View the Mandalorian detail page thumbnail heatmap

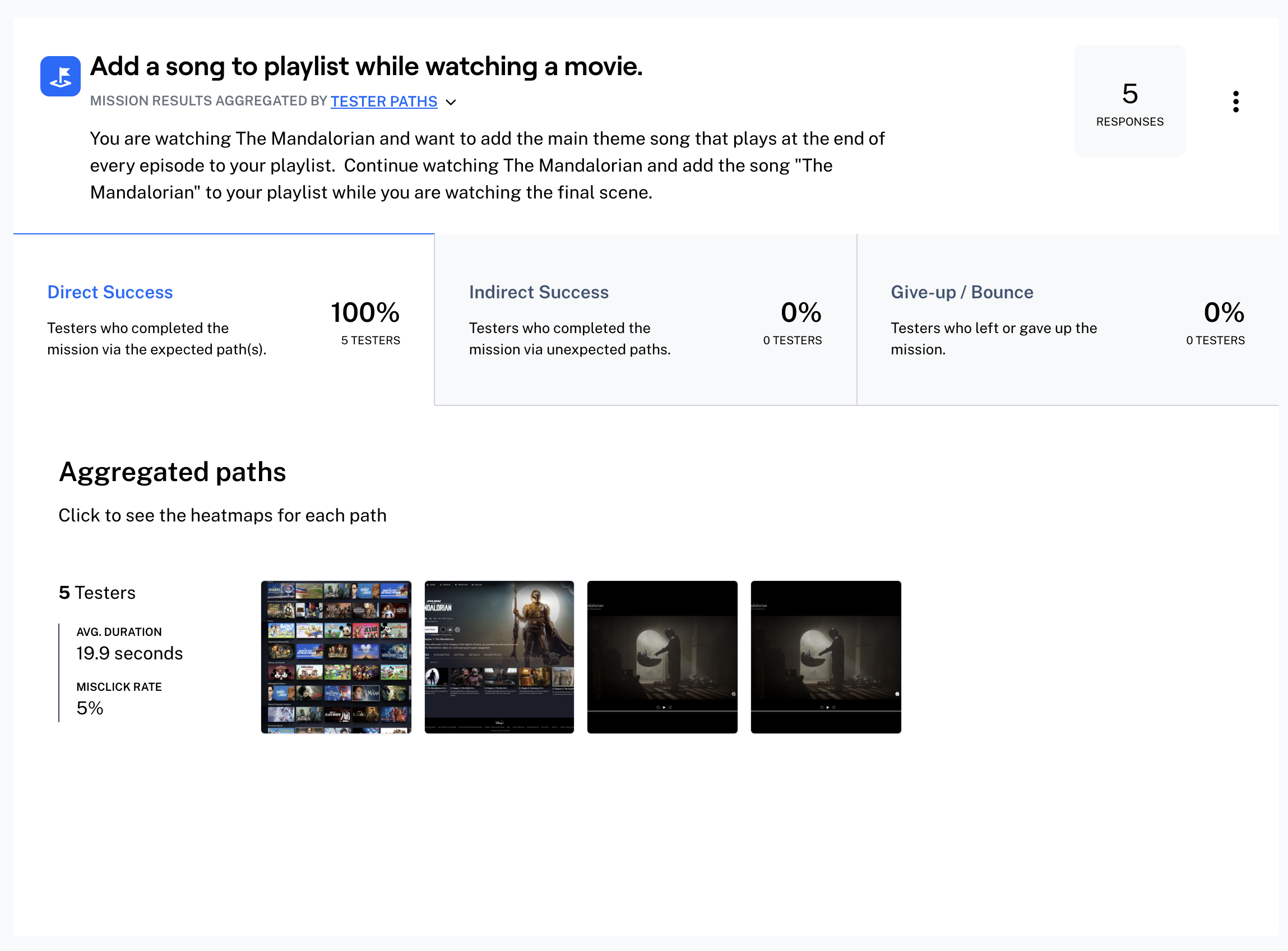pos(499,657)
